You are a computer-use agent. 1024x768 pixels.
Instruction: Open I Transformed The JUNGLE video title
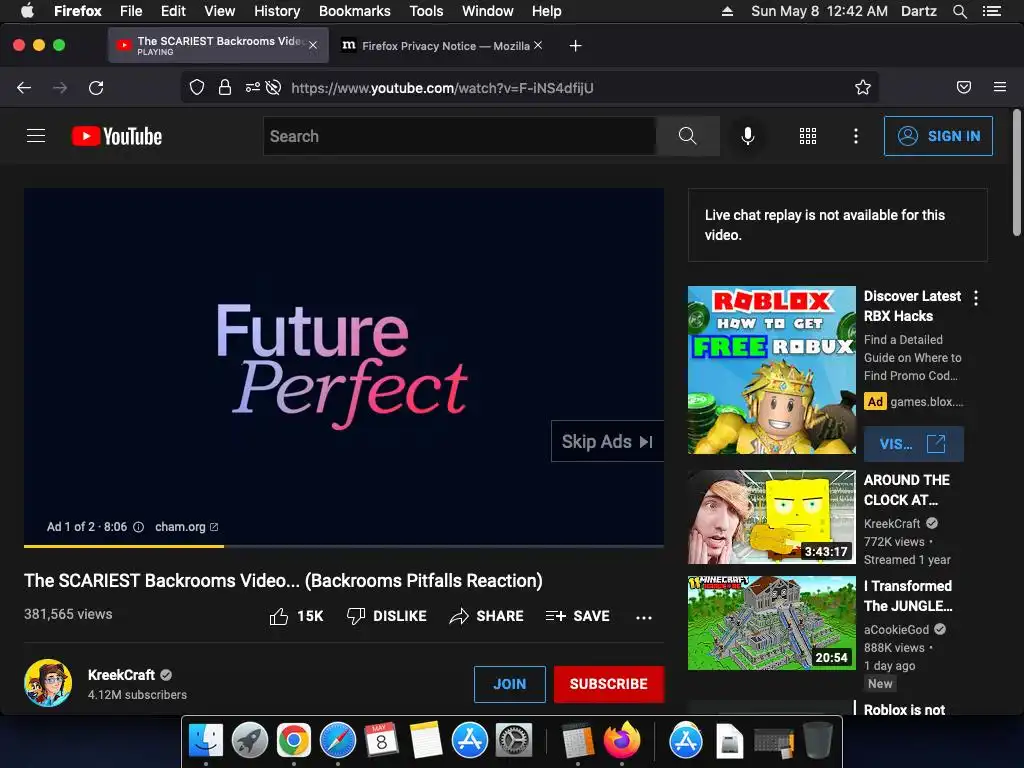click(908, 596)
